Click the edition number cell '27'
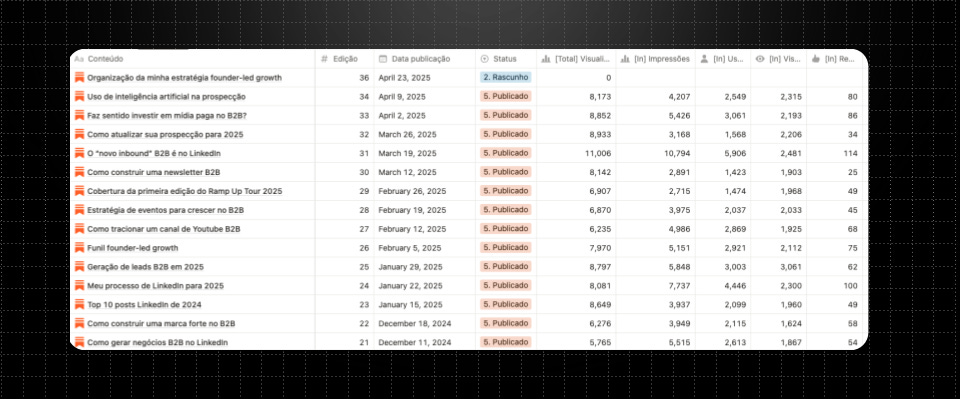Viewport: 960px width, 399px height. click(345, 229)
